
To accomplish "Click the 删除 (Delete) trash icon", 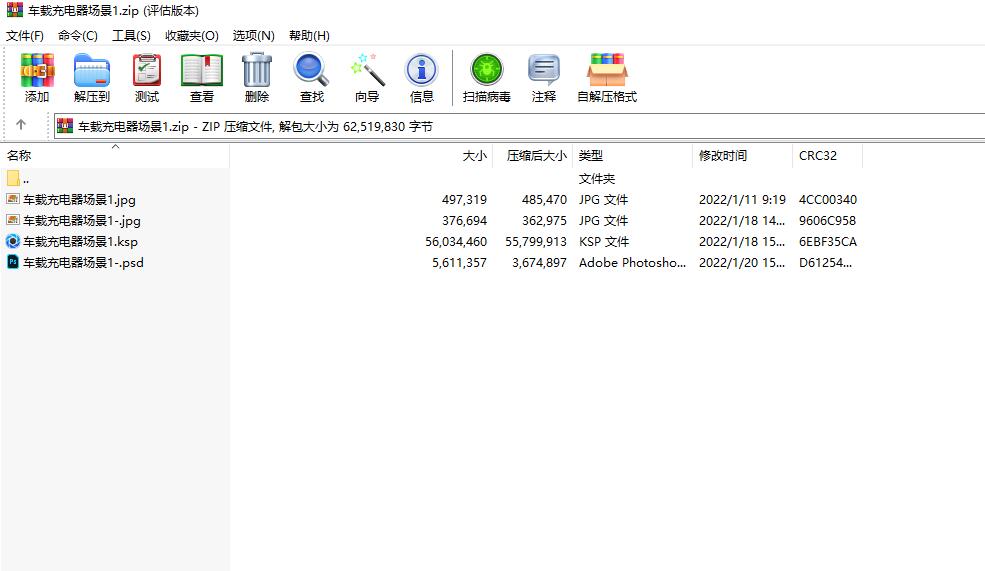I will click(x=257, y=78).
